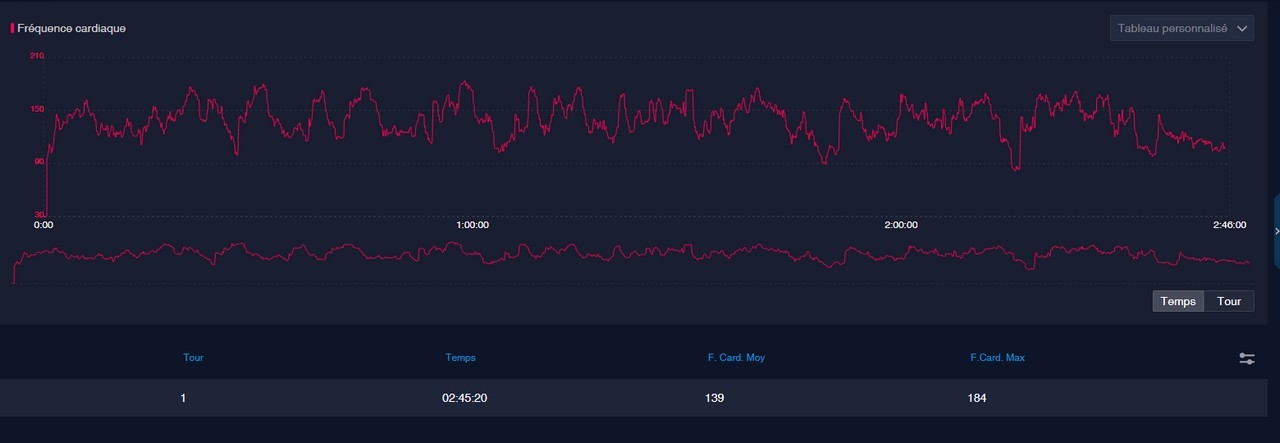Switch the chart axis to Tour

pos(1229,301)
